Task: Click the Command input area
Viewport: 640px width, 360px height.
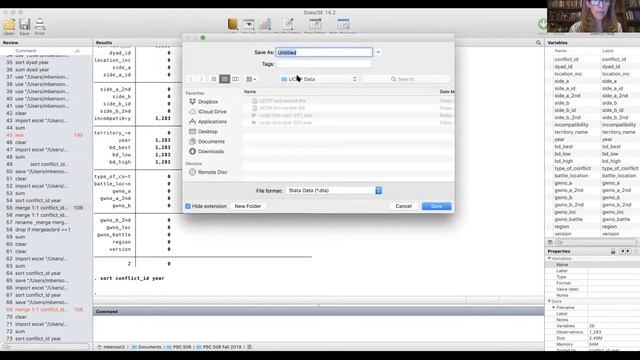Action: point(318,328)
